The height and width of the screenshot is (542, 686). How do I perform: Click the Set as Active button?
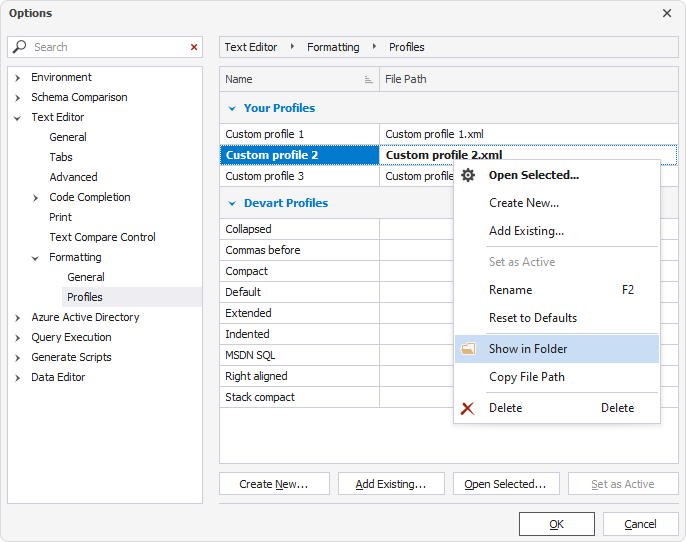pos(623,484)
